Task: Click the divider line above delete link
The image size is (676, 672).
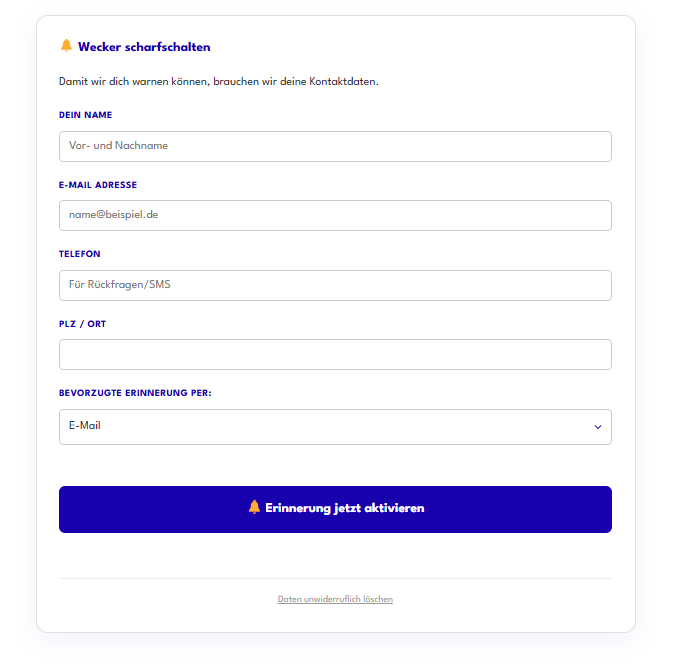Action: point(335,578)
